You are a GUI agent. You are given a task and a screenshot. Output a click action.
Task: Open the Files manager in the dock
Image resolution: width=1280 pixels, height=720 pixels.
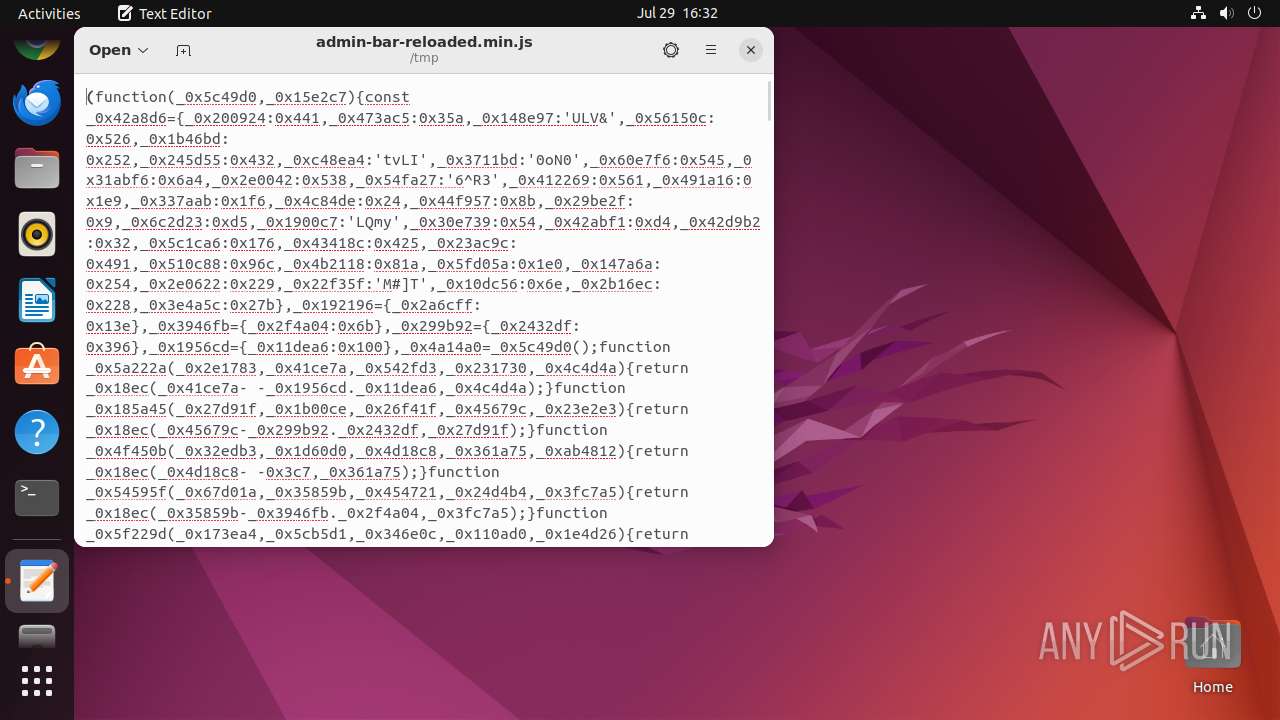(37, 168)
